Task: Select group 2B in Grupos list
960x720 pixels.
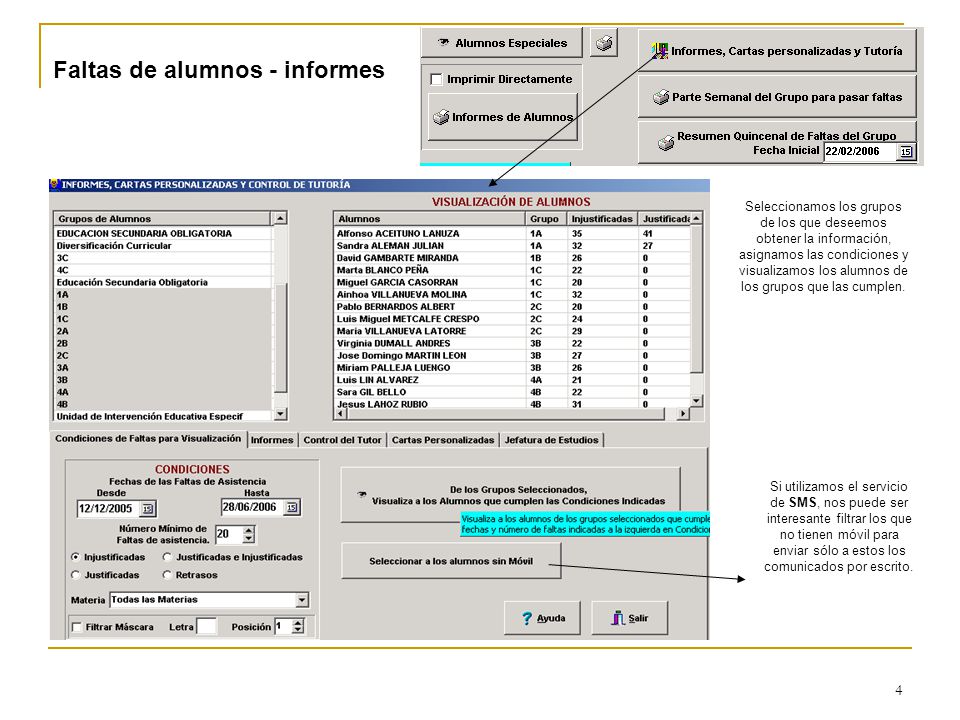Action: click(x=162, y=343)
